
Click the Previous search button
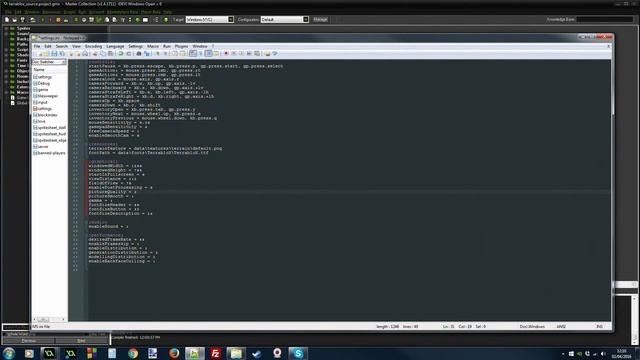coord(29,340)
